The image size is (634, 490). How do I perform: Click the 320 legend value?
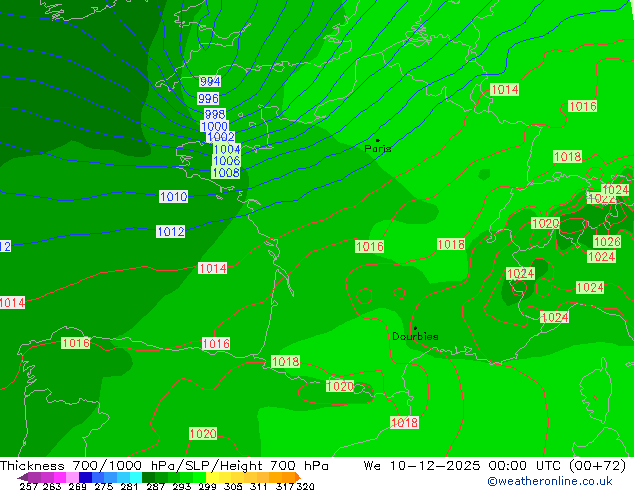(x=305, y=486)
